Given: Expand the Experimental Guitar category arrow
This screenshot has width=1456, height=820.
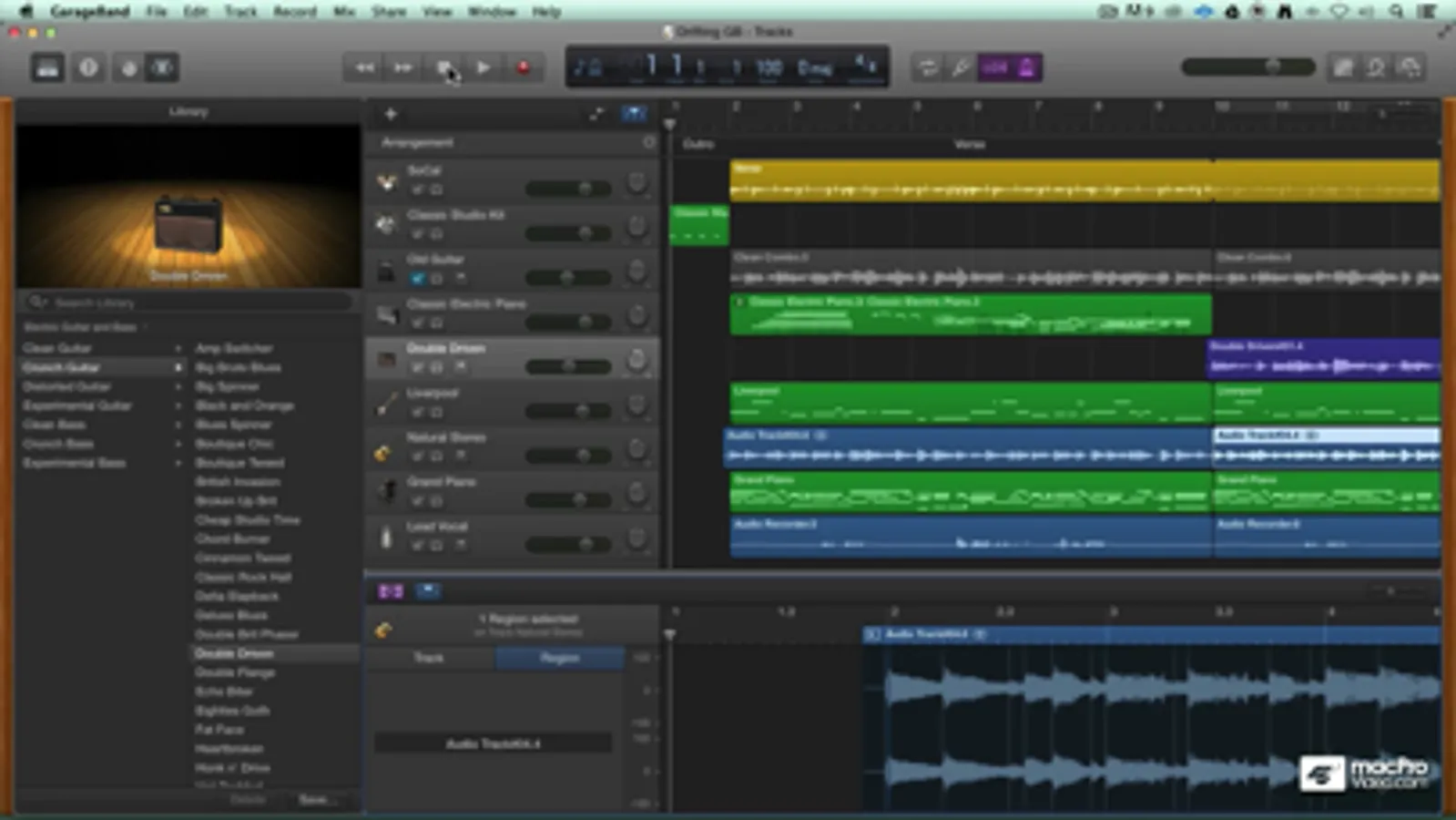Looking at the screenshot, I should (178, 405).
